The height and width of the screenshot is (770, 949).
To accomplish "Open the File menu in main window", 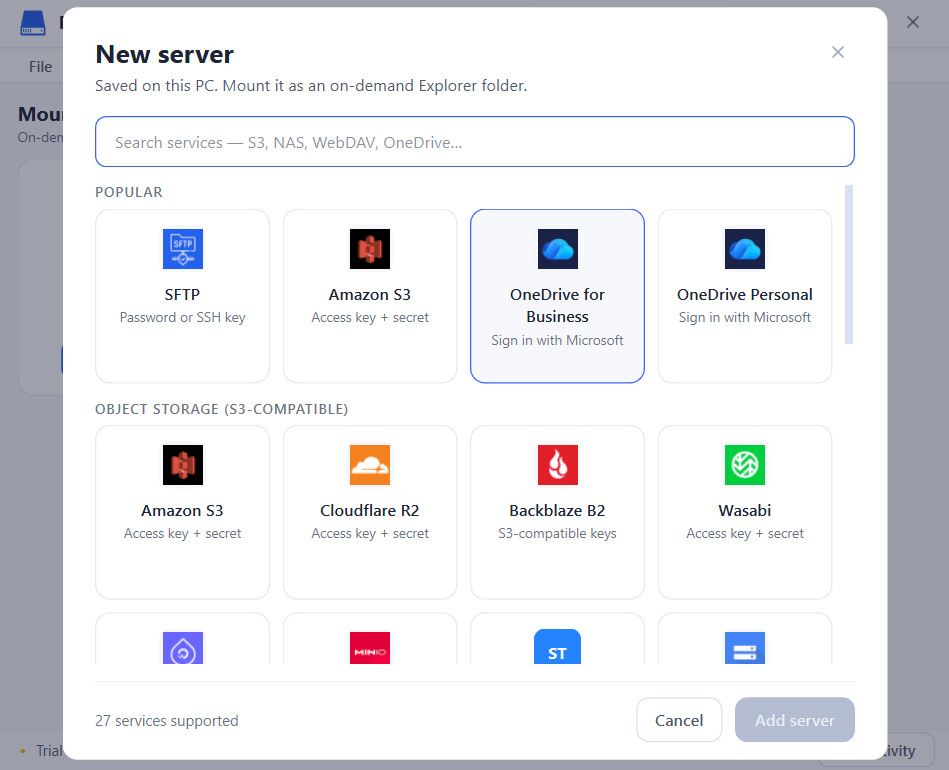I will [41, 67].
